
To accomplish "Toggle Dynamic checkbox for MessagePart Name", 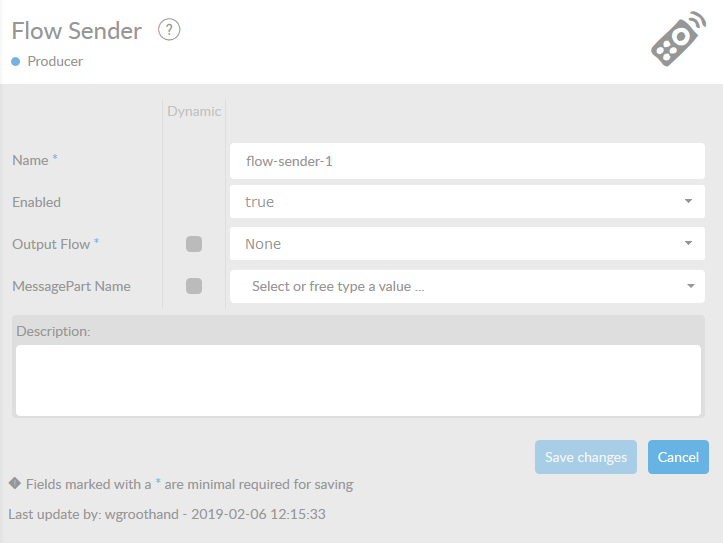I will pos(194,286).
